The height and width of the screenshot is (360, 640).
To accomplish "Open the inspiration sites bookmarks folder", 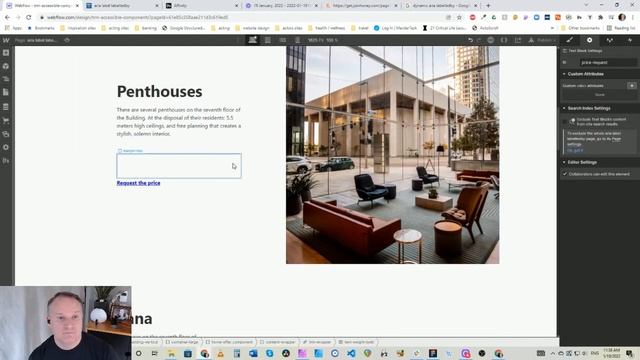I will click(78, 28).
